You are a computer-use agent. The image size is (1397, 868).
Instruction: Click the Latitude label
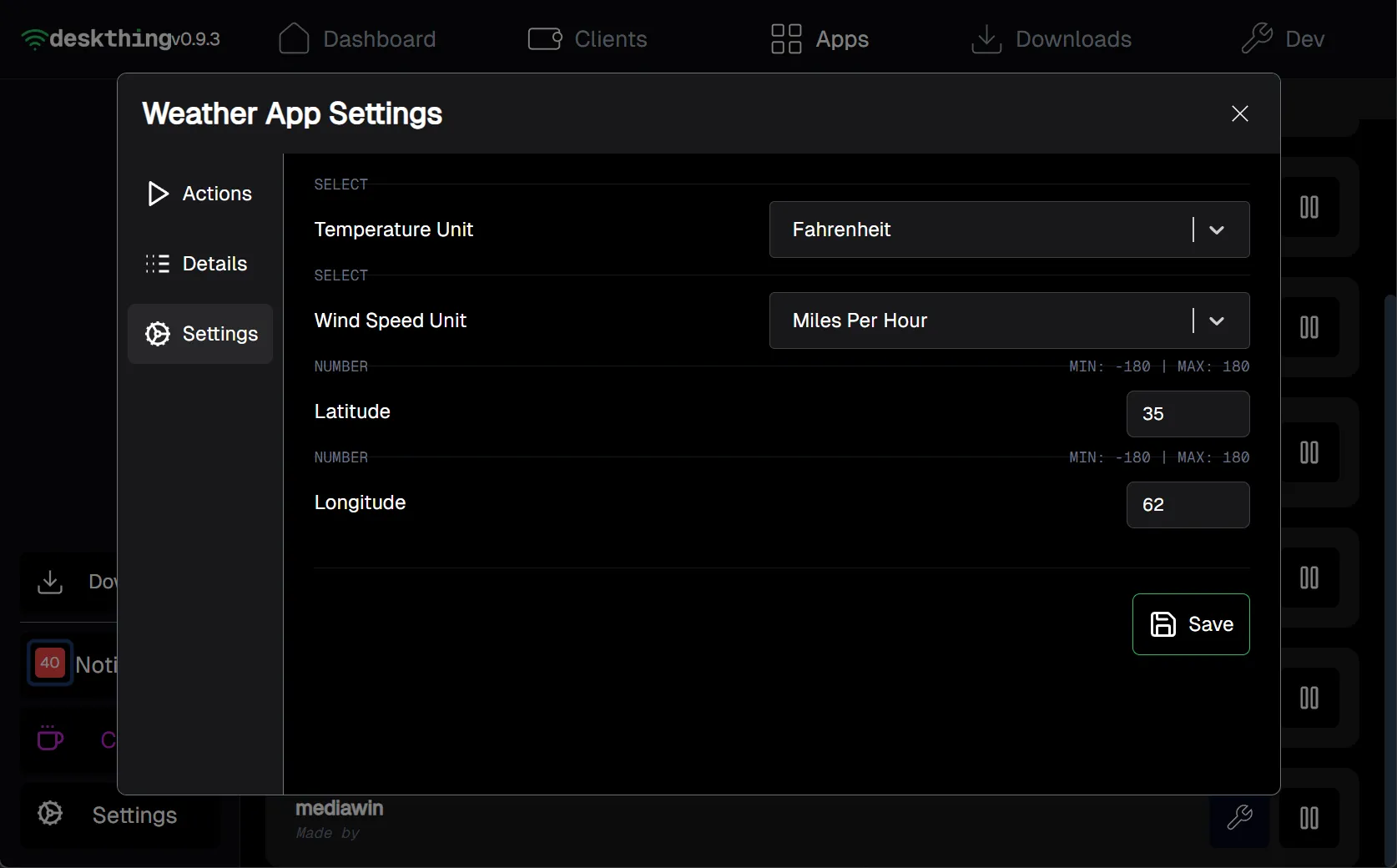[x=352, y=411]
